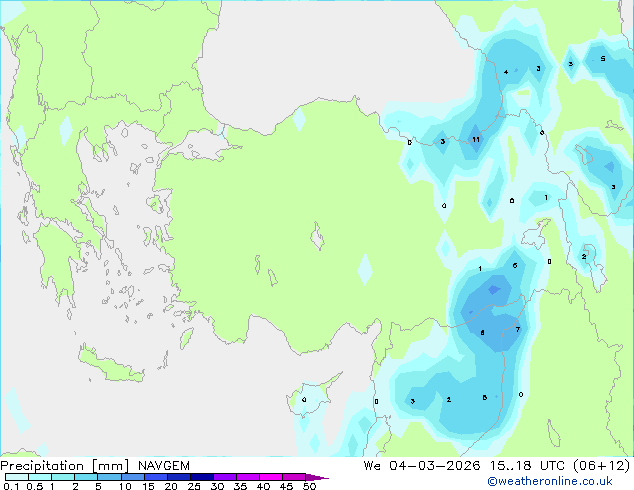Select the 20–25 mm legend color box
The height and width of the screenshot is (490, 634).
[x=179, y=477]
